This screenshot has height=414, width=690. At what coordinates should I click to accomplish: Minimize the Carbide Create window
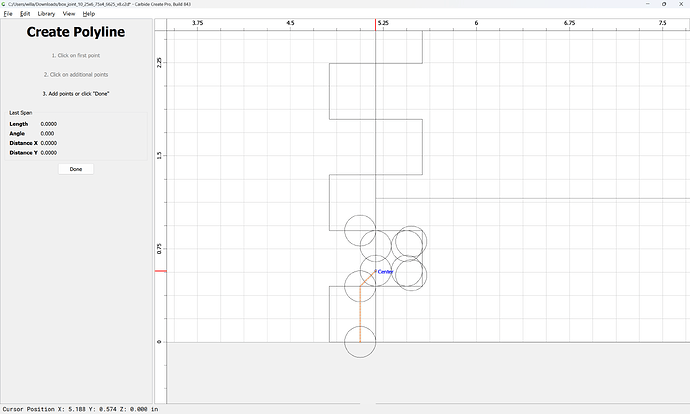[648, 4]
